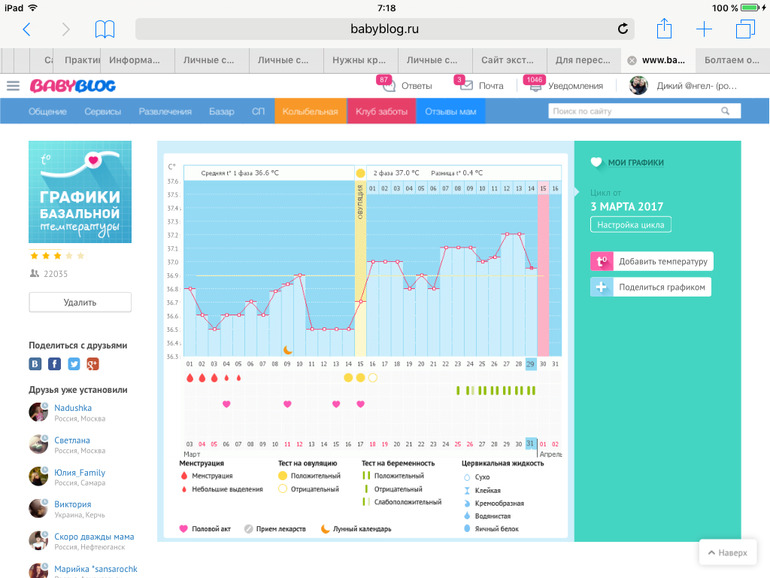Select Клуб заботы section

click(x=381, y=111)
